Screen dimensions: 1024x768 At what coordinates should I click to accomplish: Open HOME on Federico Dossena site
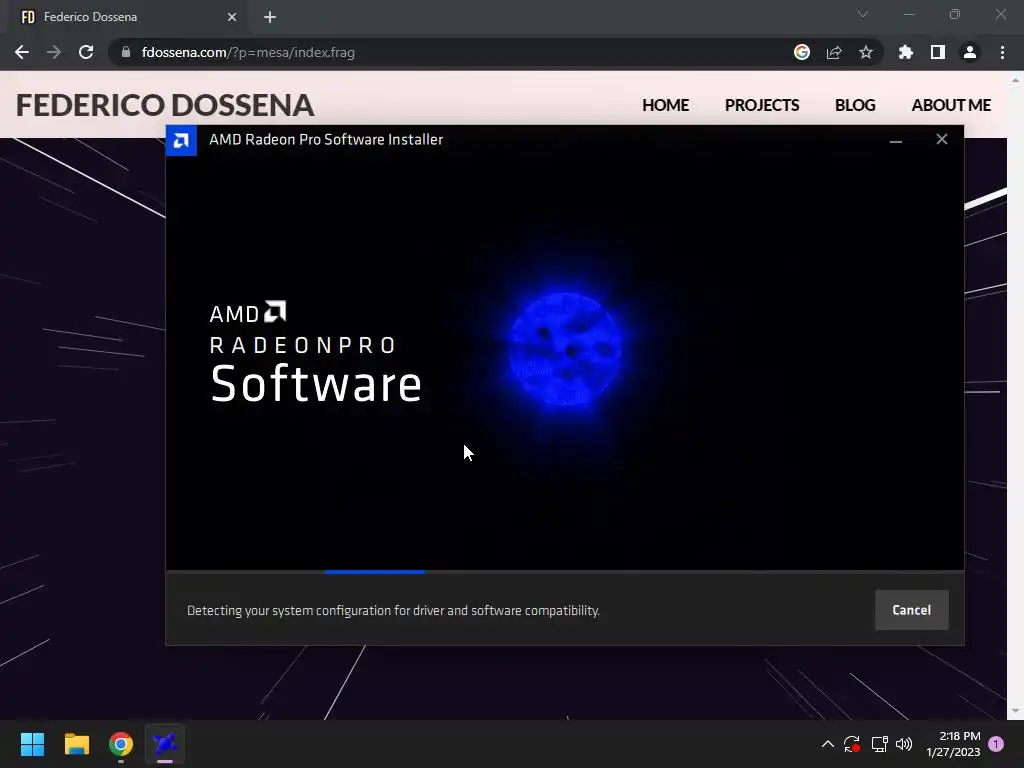[665, 105]
